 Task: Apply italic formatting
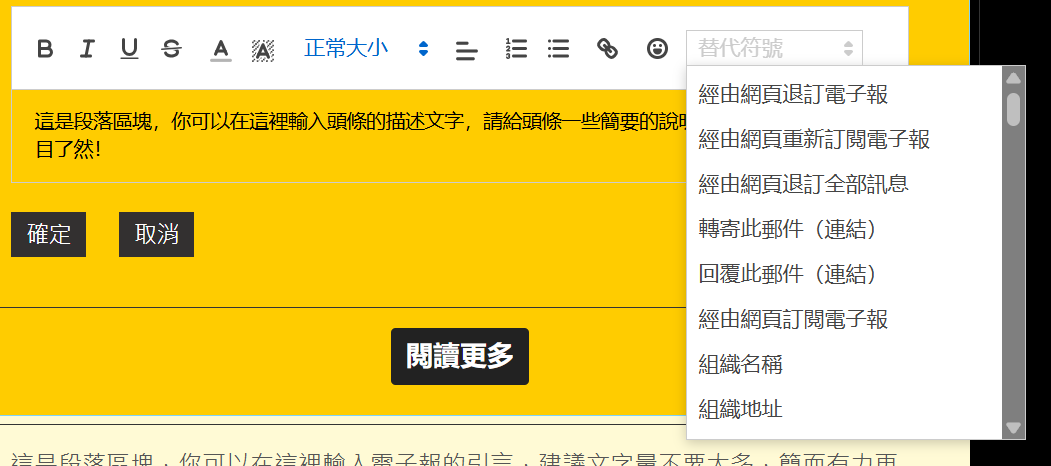click(87, 48)
